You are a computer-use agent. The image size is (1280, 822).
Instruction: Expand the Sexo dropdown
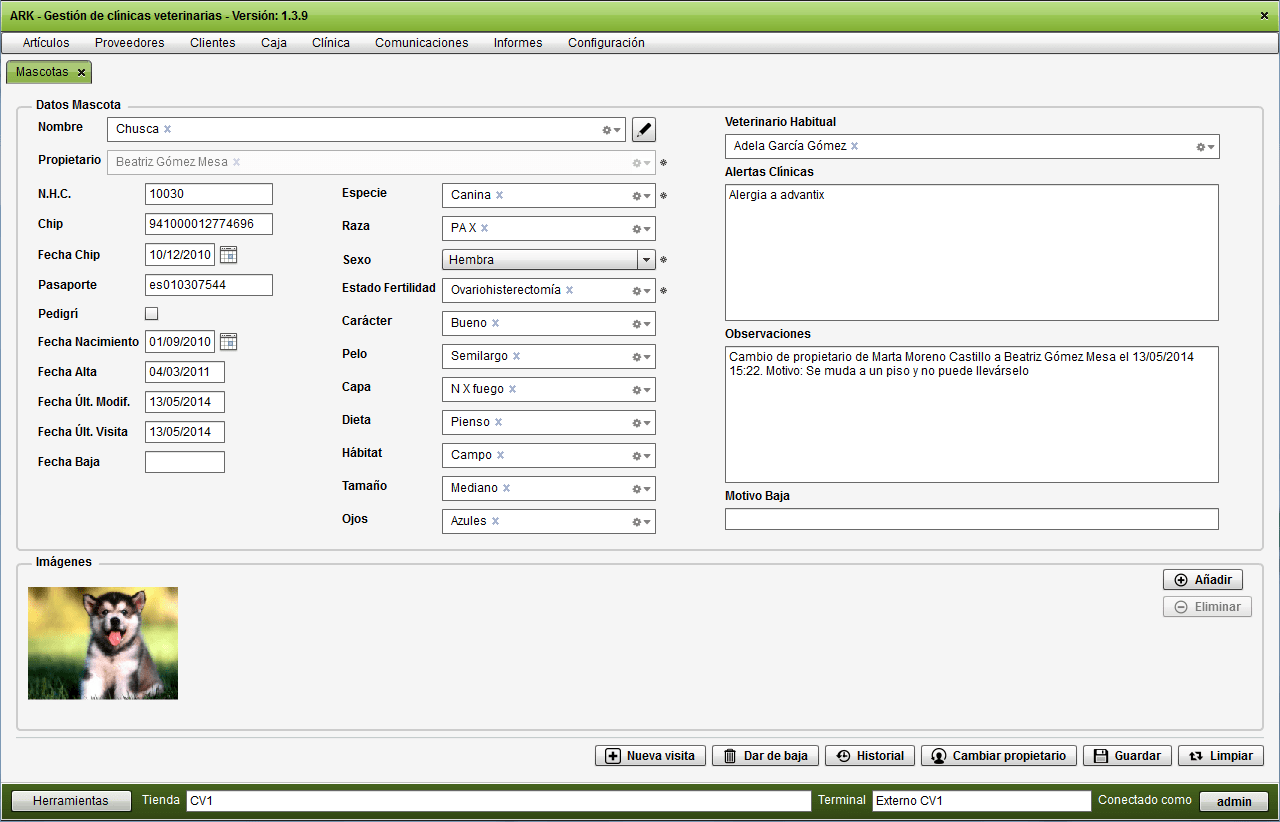coord(646,260)
